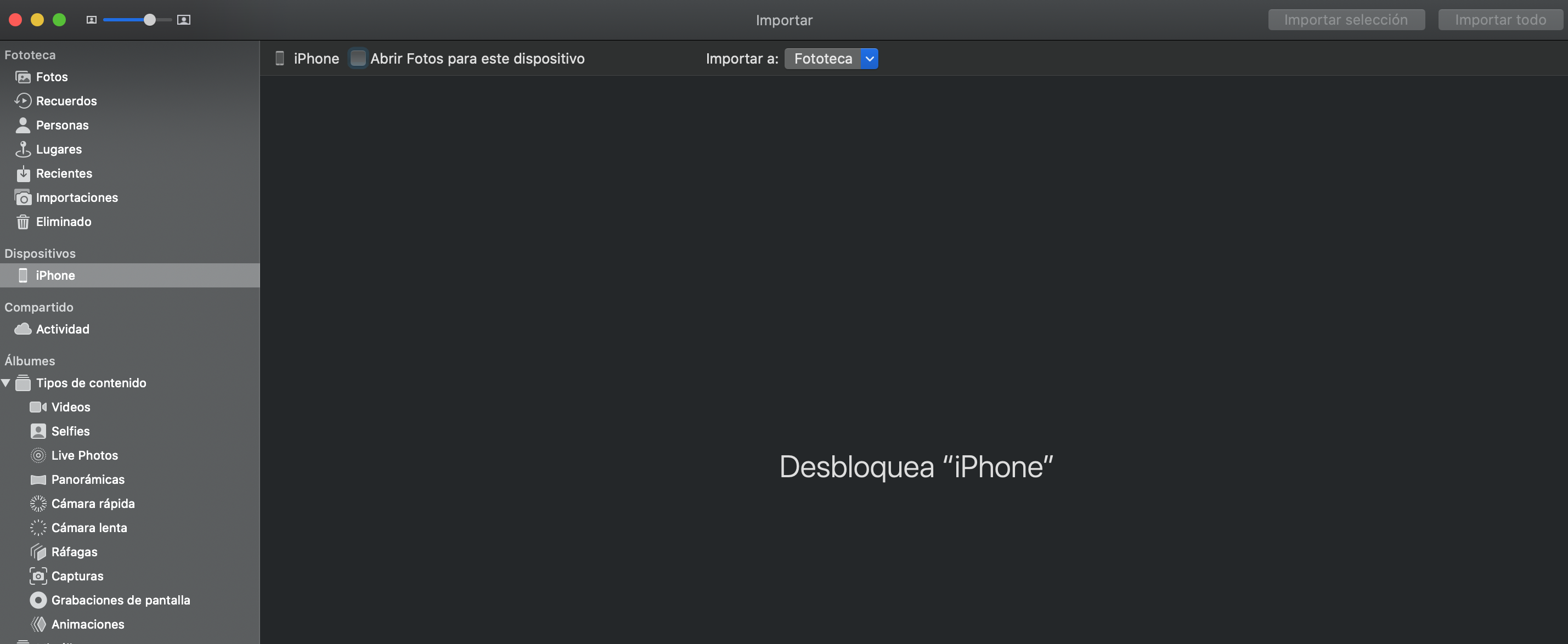Click the large thumbnail size icon
The width and height of the screenshot is (1568, 644).
(x=184, y=20)
